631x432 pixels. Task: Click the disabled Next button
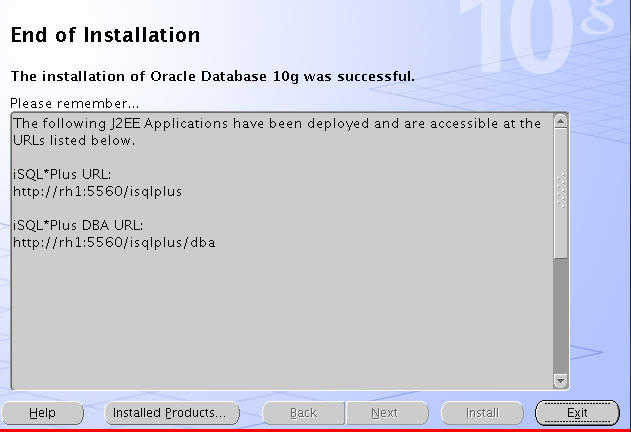tap(388, 413)
